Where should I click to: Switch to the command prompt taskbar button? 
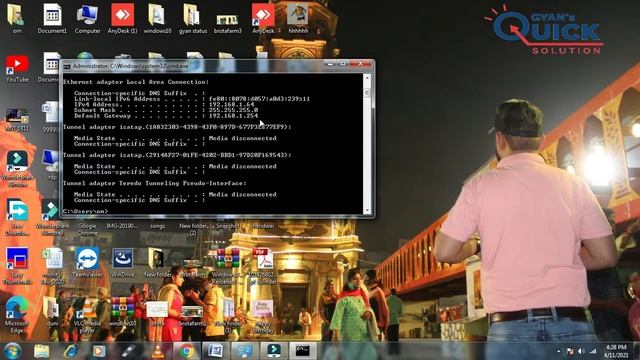pos(302,351)
